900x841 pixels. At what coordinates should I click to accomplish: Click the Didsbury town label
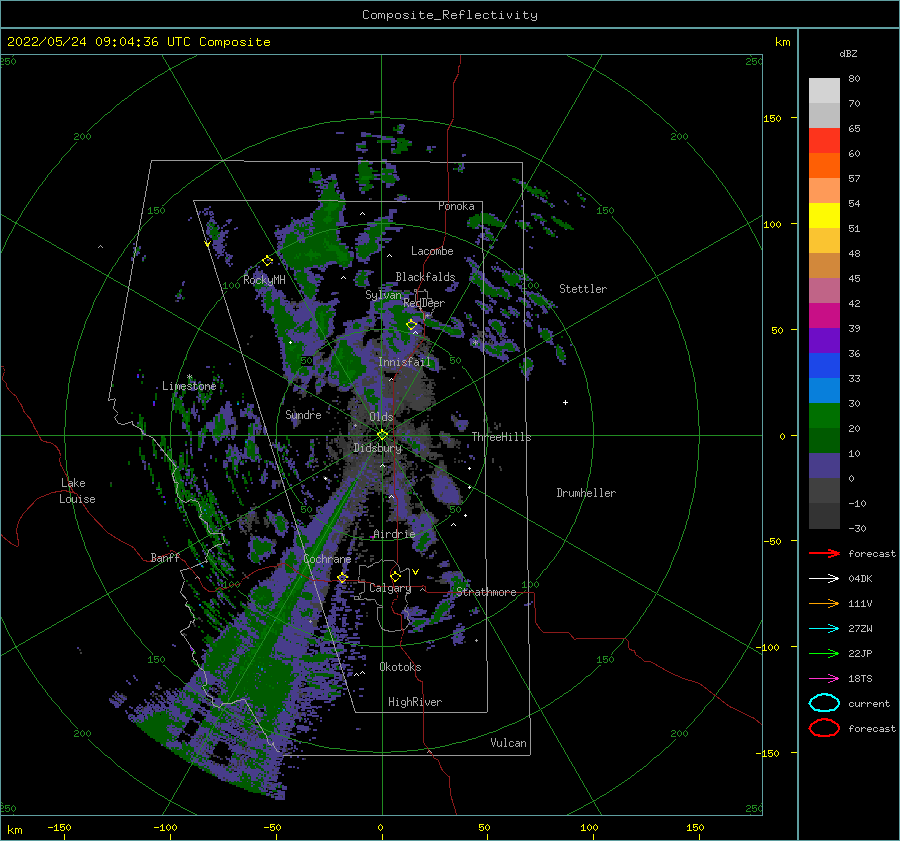pyautogui.click(x=377, y=448)
